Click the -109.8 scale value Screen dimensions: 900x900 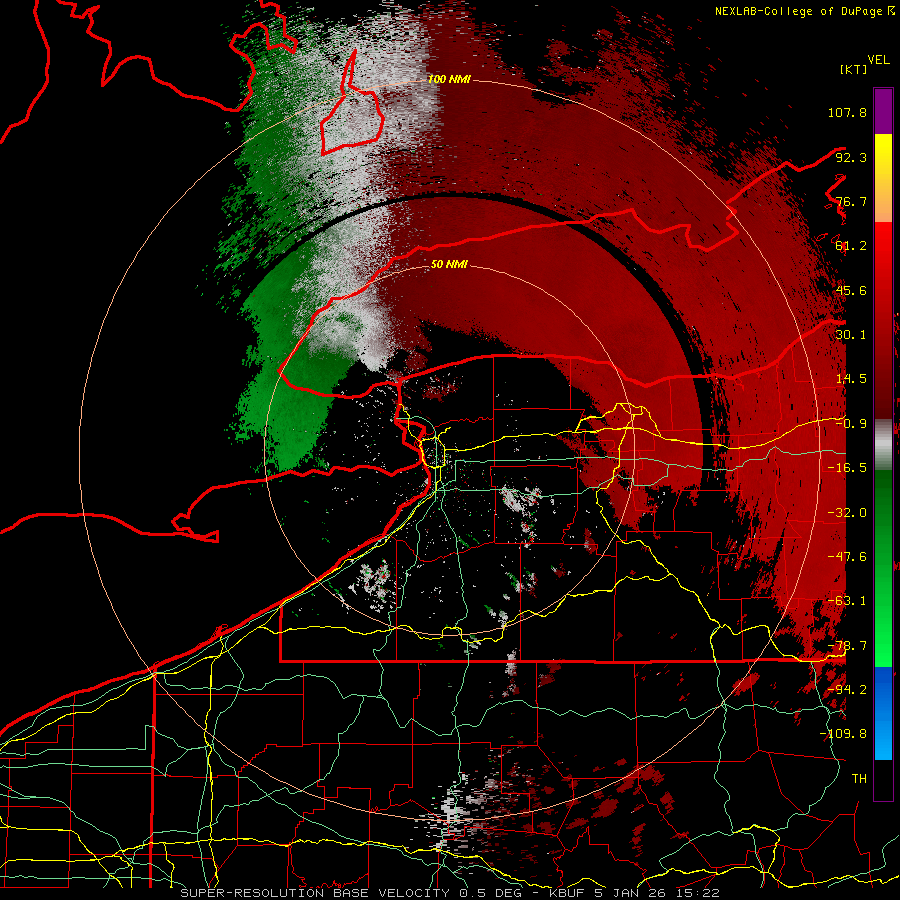click(844, 734)
